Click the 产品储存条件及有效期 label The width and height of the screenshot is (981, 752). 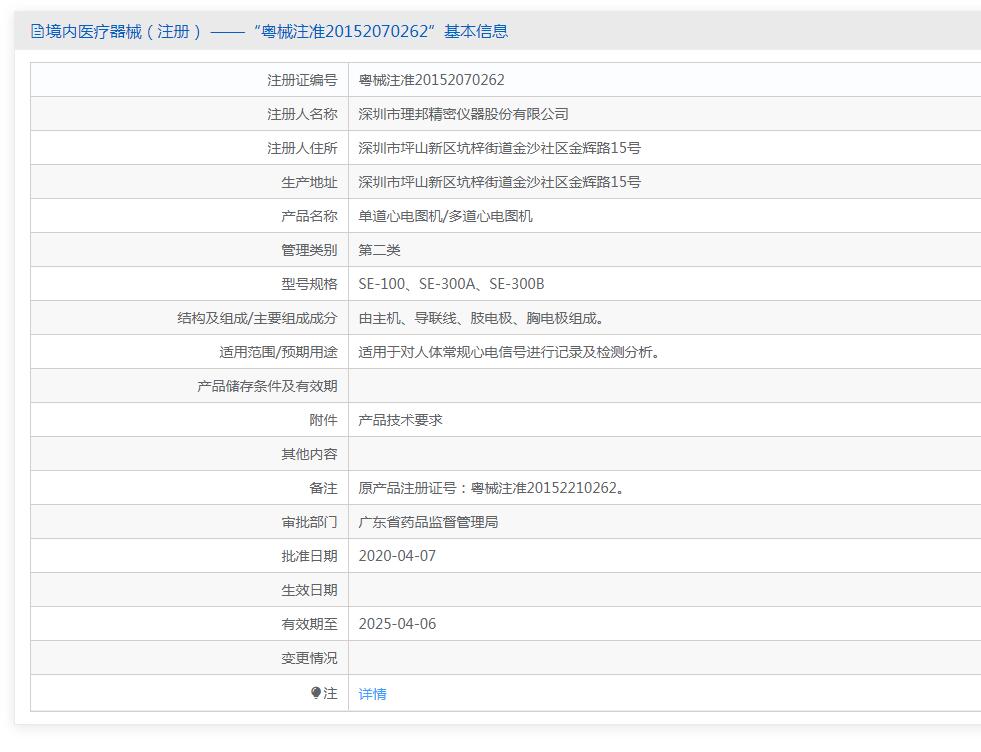point(267,386)
